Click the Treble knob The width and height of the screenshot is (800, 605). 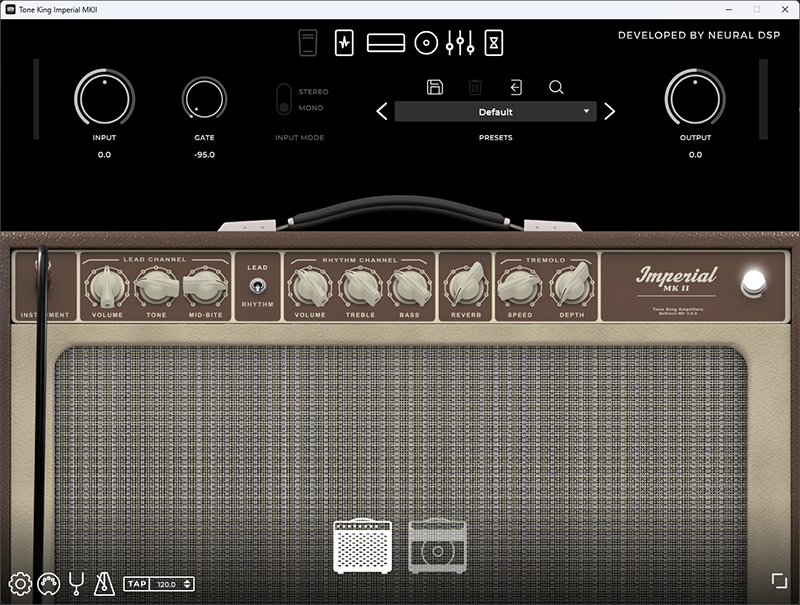pyautogui.click(x=360, y=287)
